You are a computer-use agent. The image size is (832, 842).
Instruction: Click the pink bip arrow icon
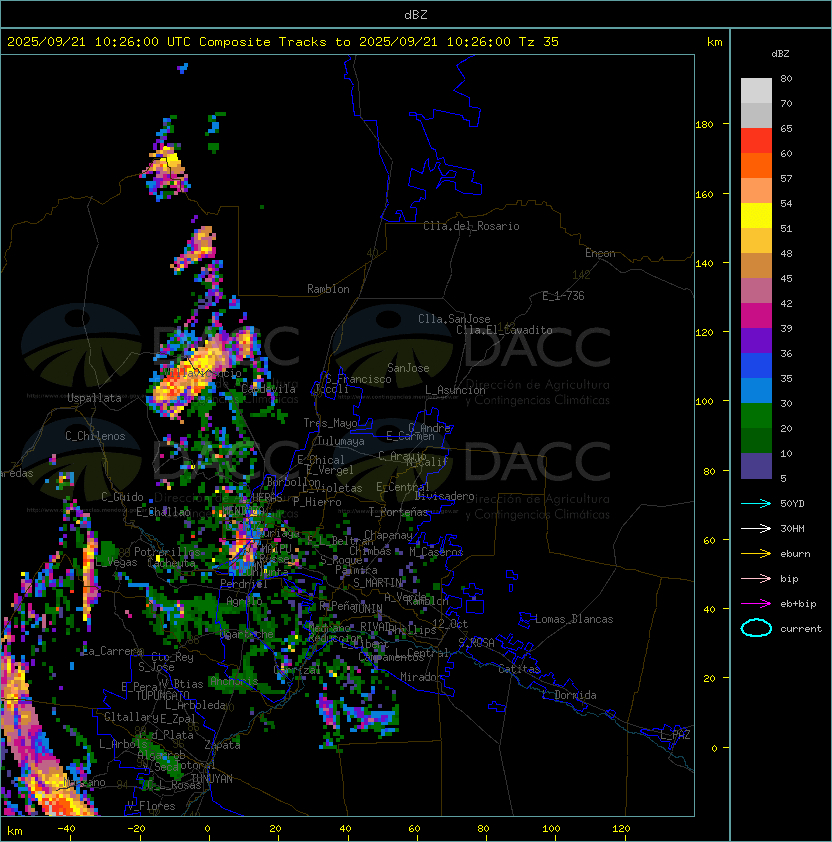coord(756,578)
